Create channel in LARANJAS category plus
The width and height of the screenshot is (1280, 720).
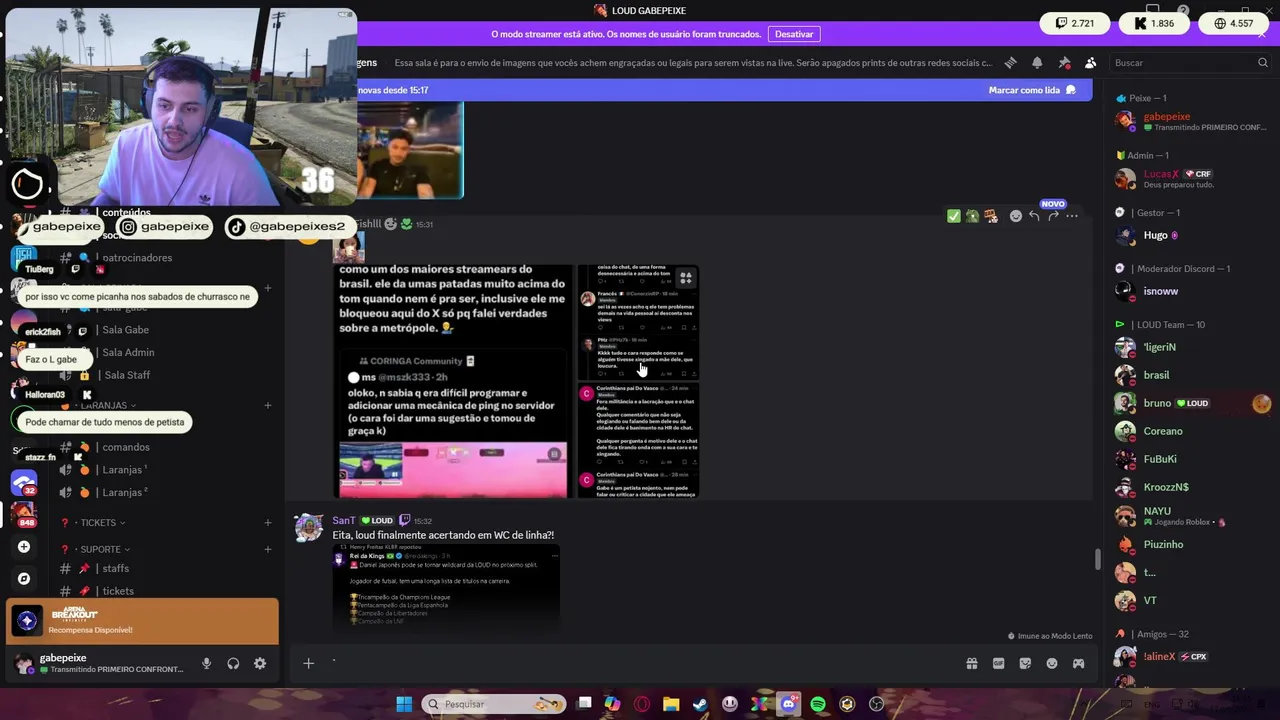[267, 405]
